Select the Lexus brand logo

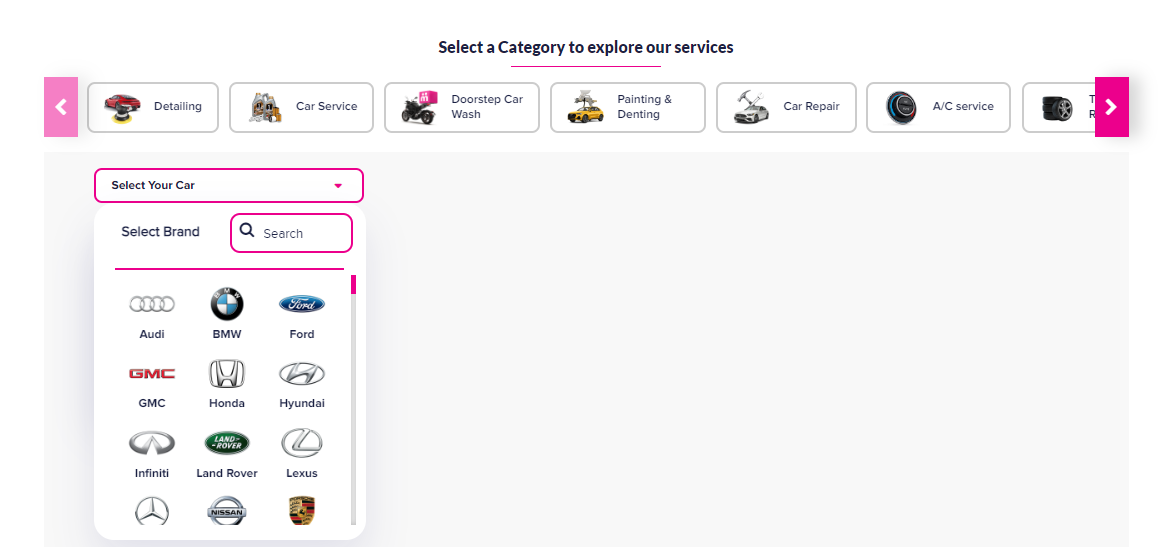click(x=302, y=443)
